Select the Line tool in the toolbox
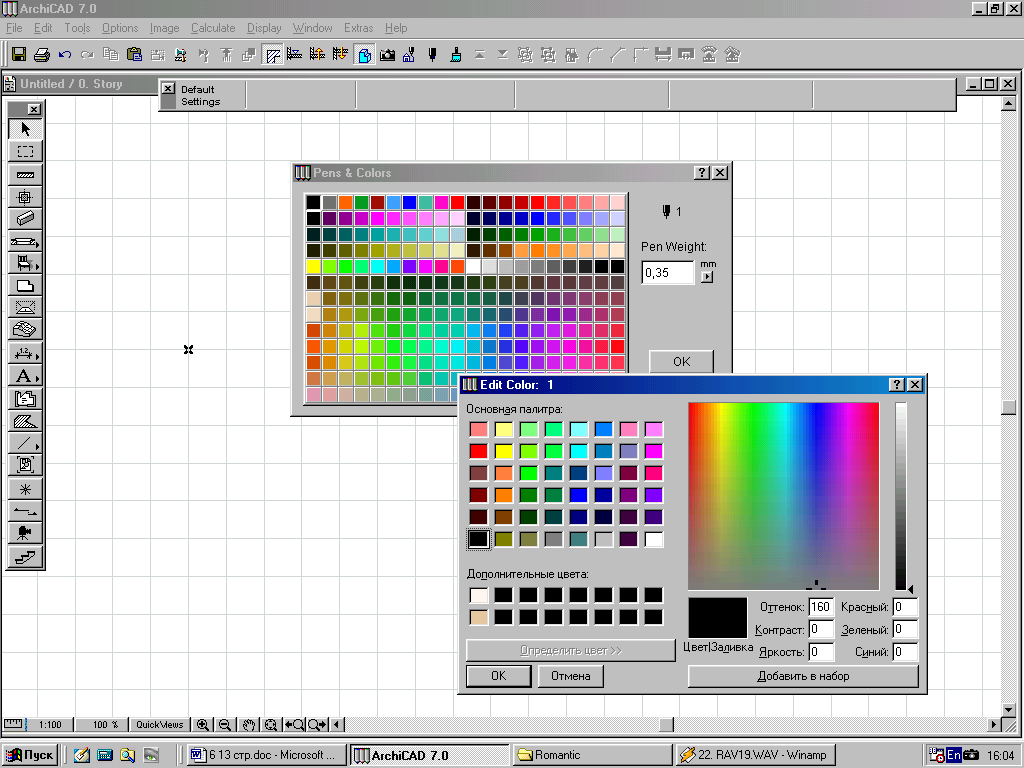This screenshot has height=768, width=1024. [x=25, y=443]
